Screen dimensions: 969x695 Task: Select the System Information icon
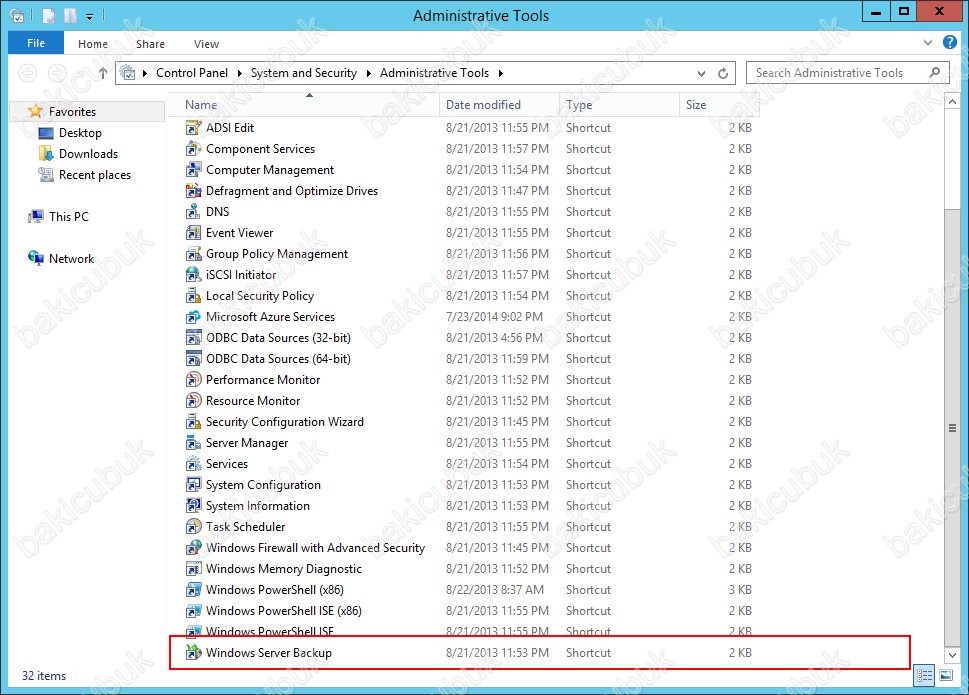193,506
